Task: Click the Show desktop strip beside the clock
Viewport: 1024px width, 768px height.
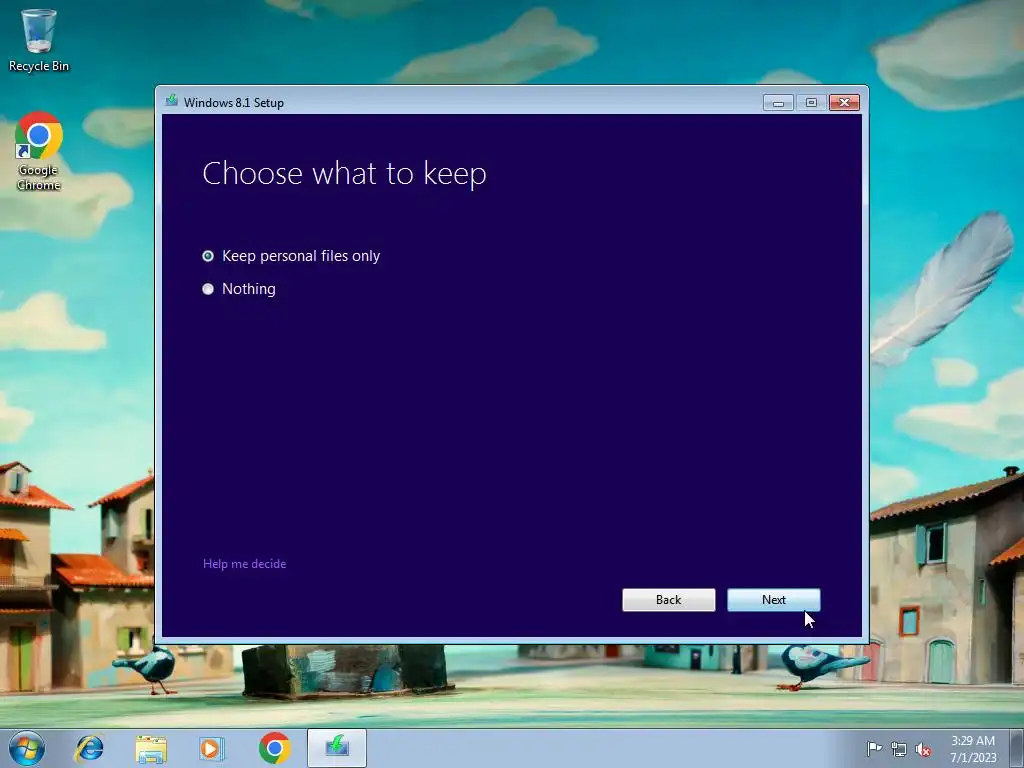Action: coord(1016,748)
